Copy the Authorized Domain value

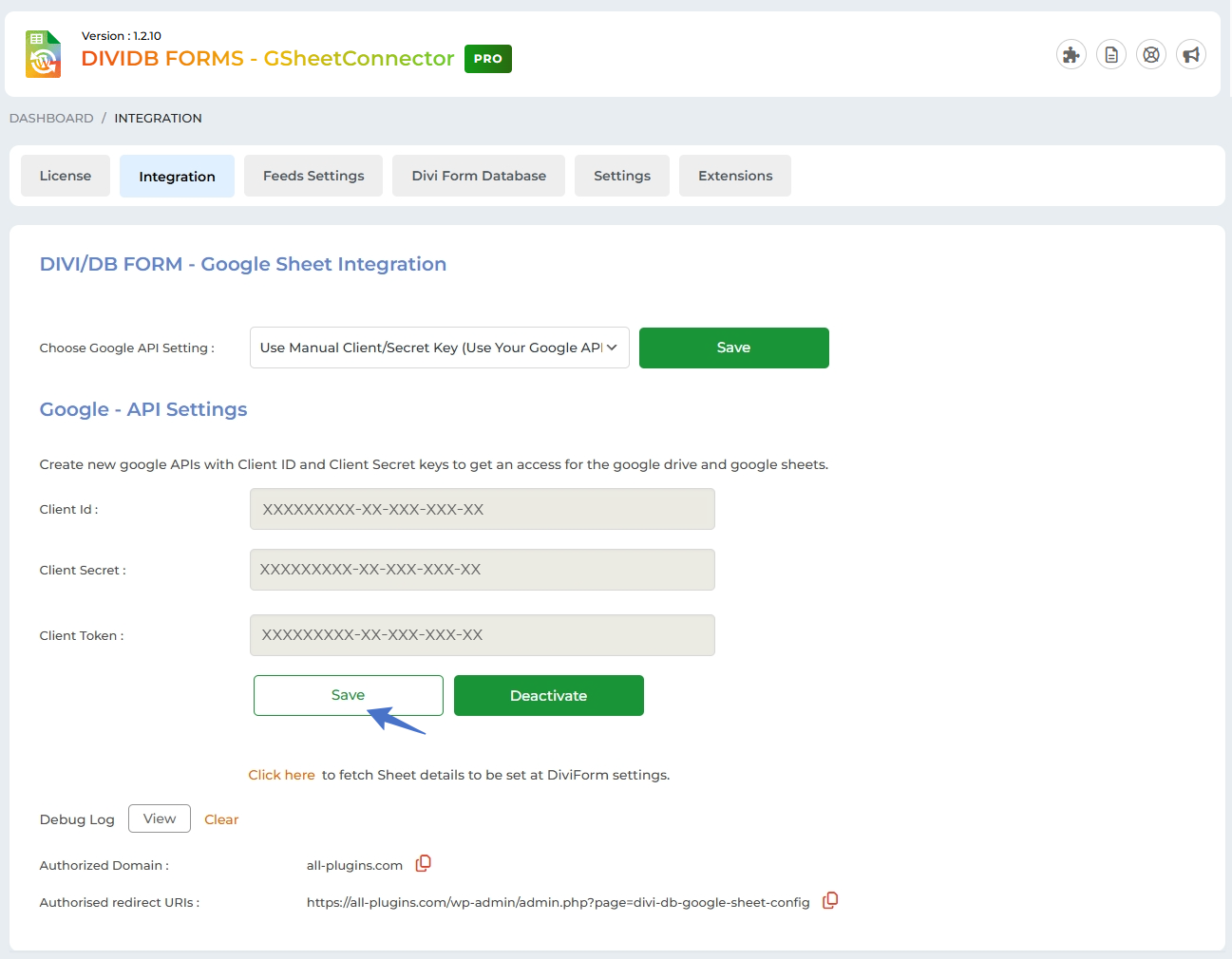pyautogui.click(x=424, y=863)
